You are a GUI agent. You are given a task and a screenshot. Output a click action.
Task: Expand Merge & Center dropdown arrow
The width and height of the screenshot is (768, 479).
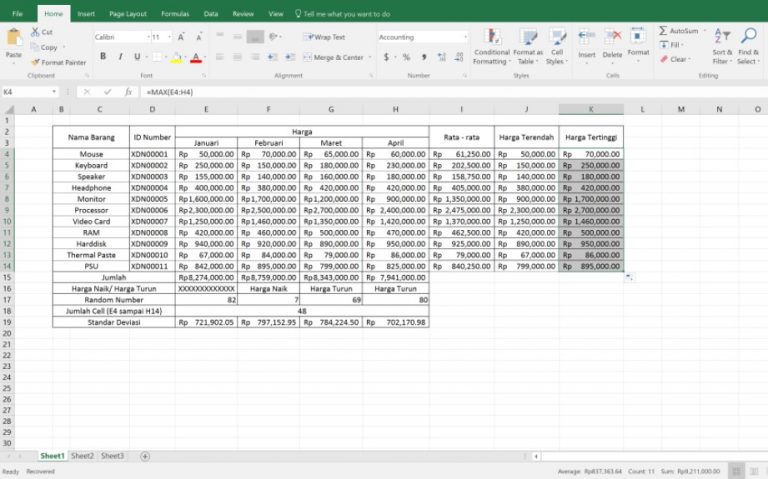pos(370,57)
